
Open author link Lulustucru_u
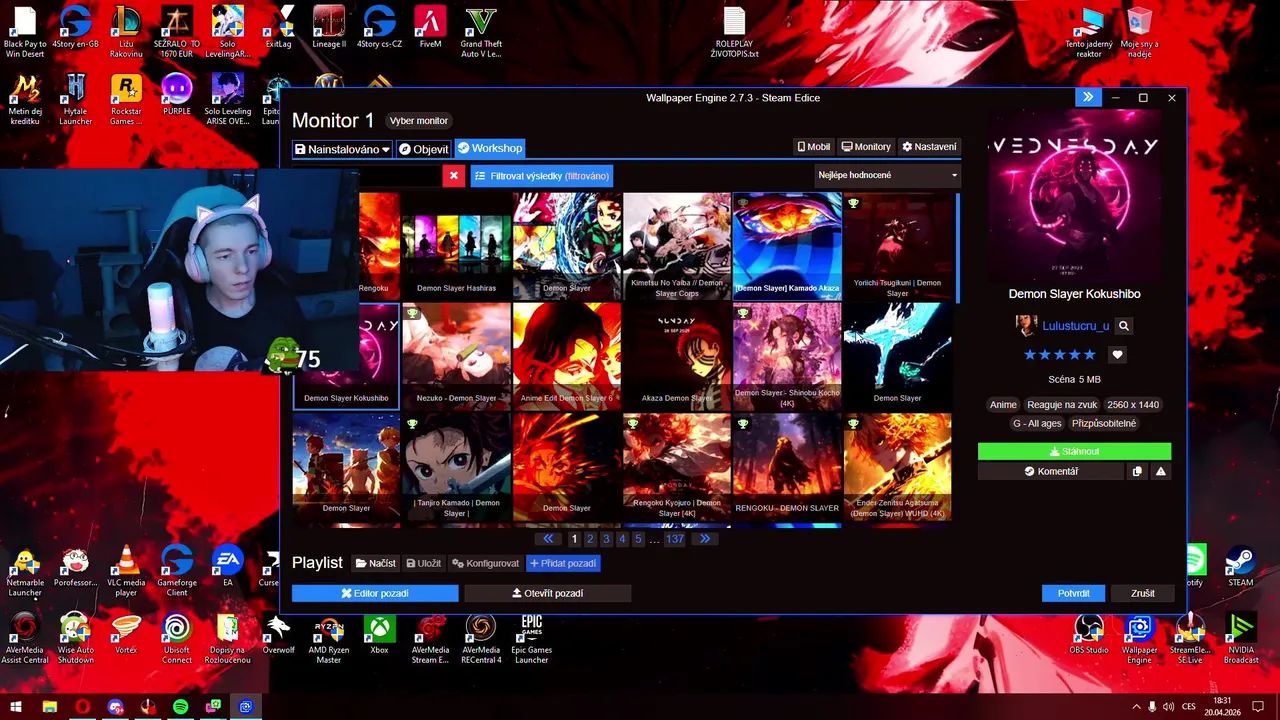point(1075,326)
